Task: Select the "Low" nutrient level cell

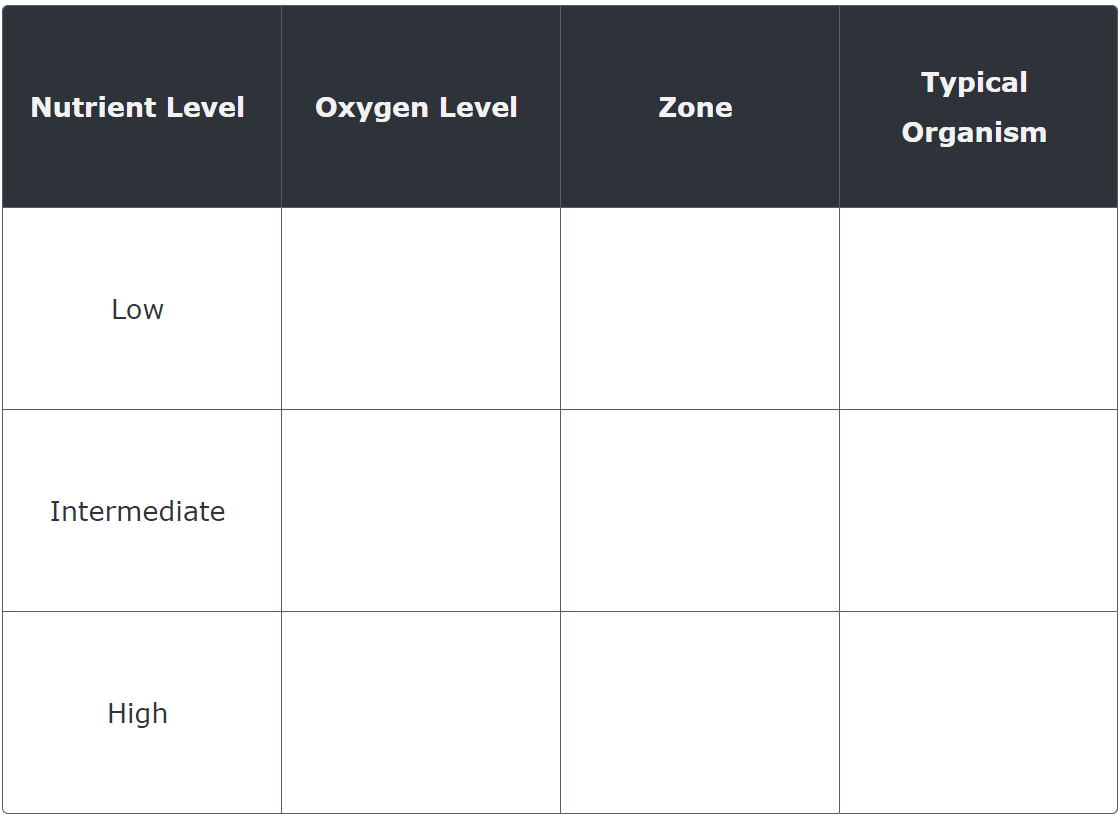Action: pyautogui.click(x=137, y=310)
